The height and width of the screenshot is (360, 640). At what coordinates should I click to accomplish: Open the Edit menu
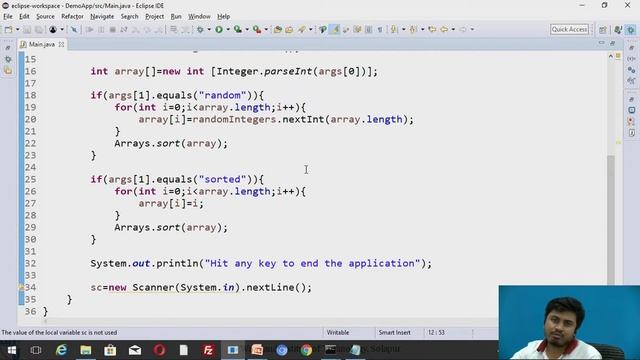coord(24,16)
